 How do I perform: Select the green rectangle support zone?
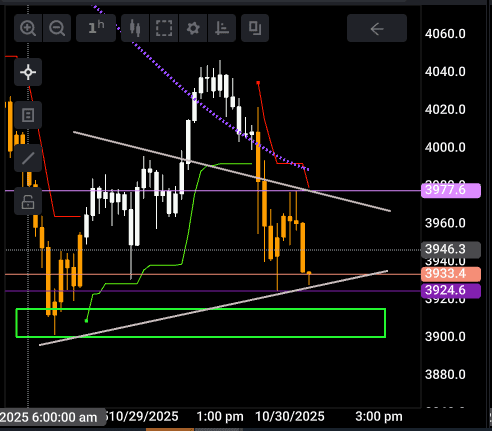tap(201, 323)
